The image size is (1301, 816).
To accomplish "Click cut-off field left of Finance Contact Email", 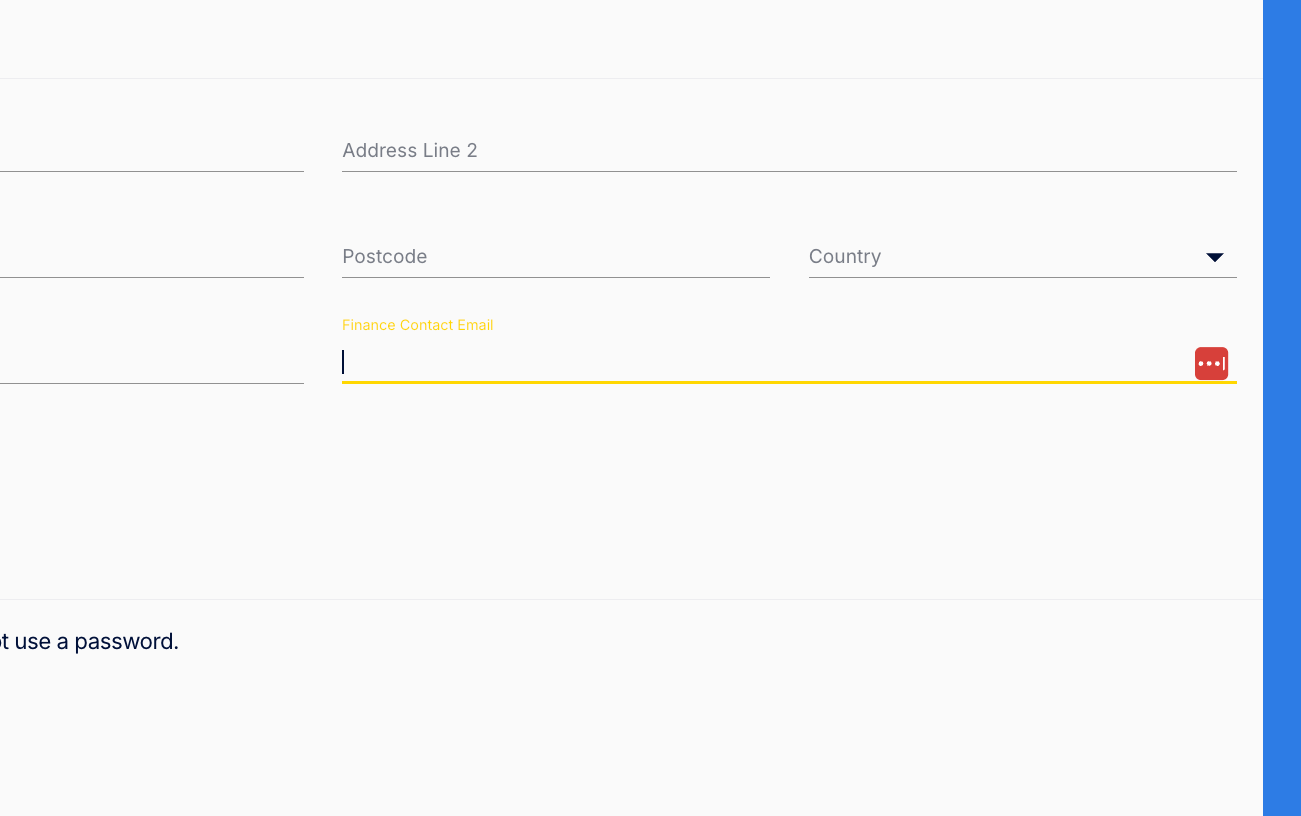I will (x=152, y=363).
